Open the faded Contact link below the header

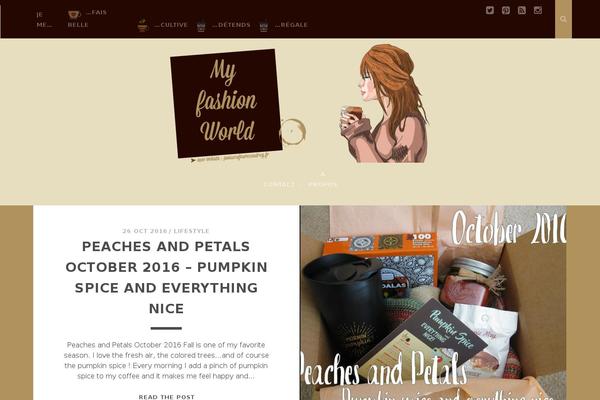[x=279, y=184]
